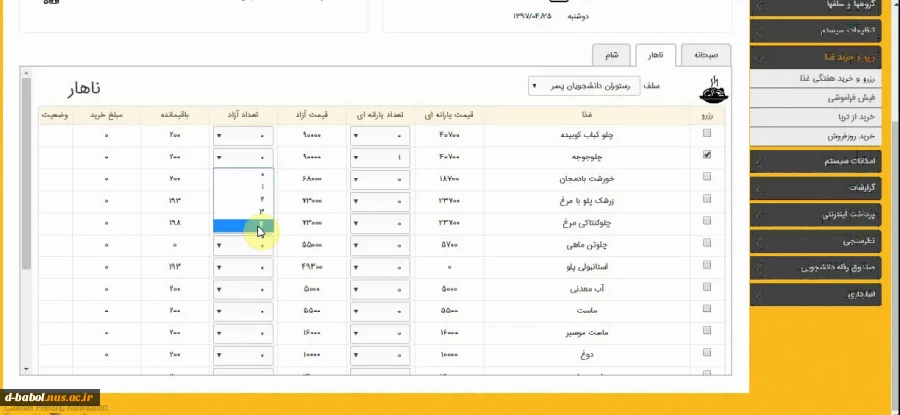
Task: Choose option 3 in the open count list
Action: point(243,212)
